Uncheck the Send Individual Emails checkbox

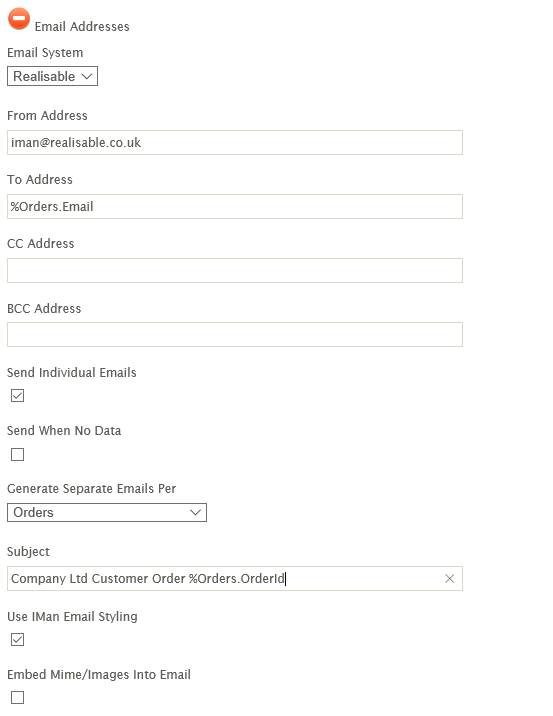[x=17, y=395]
